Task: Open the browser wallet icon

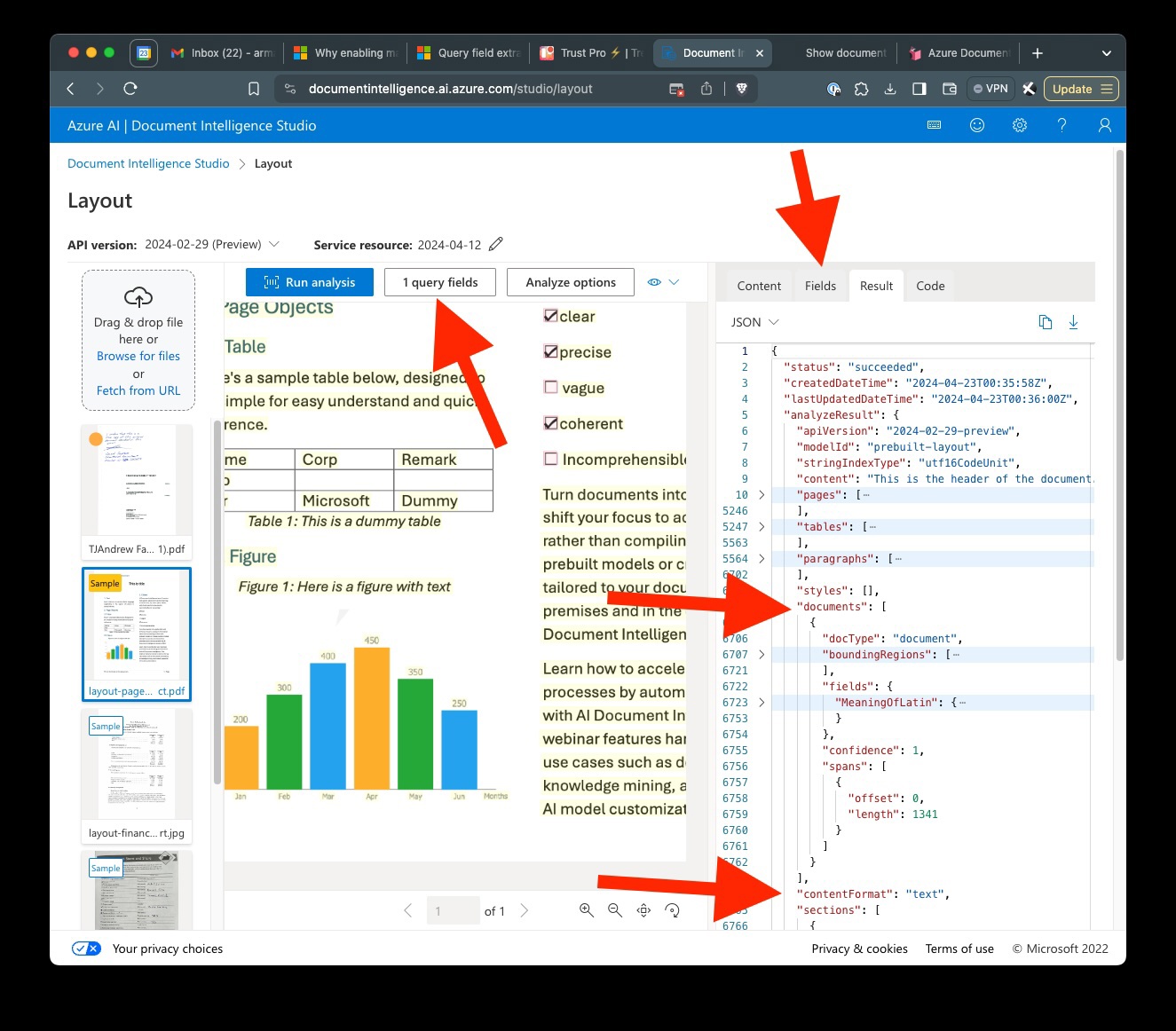Action: coord(950,89)
